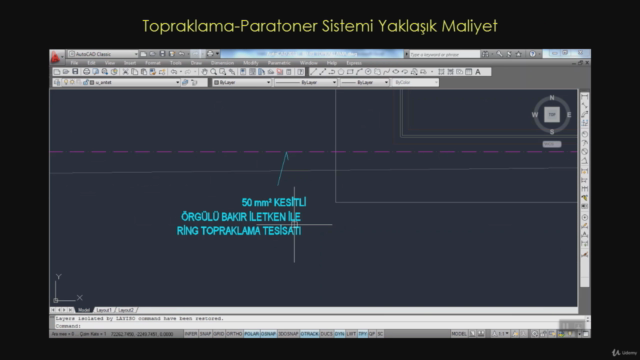Open the ByLayer color control dropdown
The image size is (640, 360).
(242, 82)
